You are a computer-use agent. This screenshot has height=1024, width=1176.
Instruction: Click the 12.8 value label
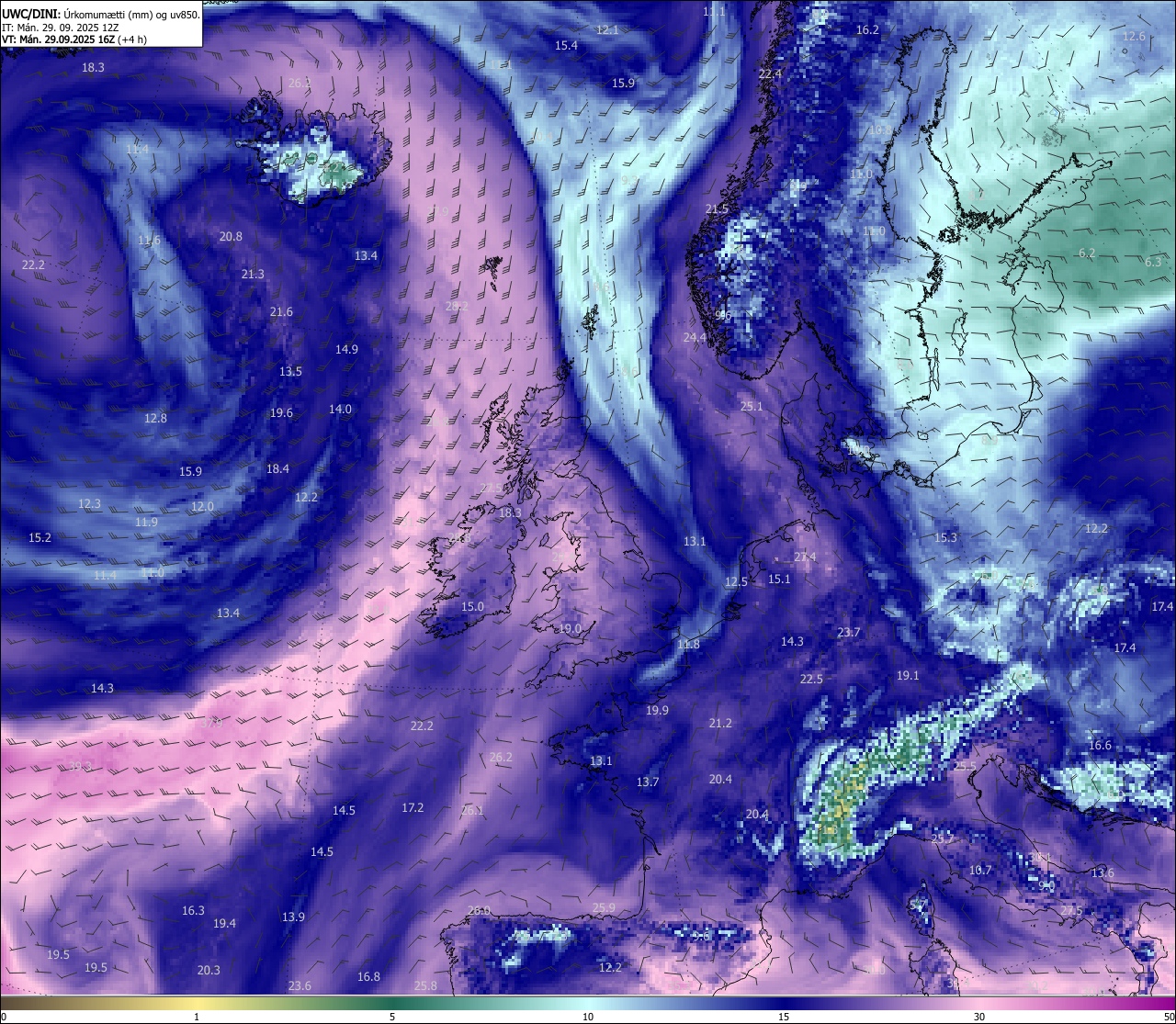tap(155, 418)
